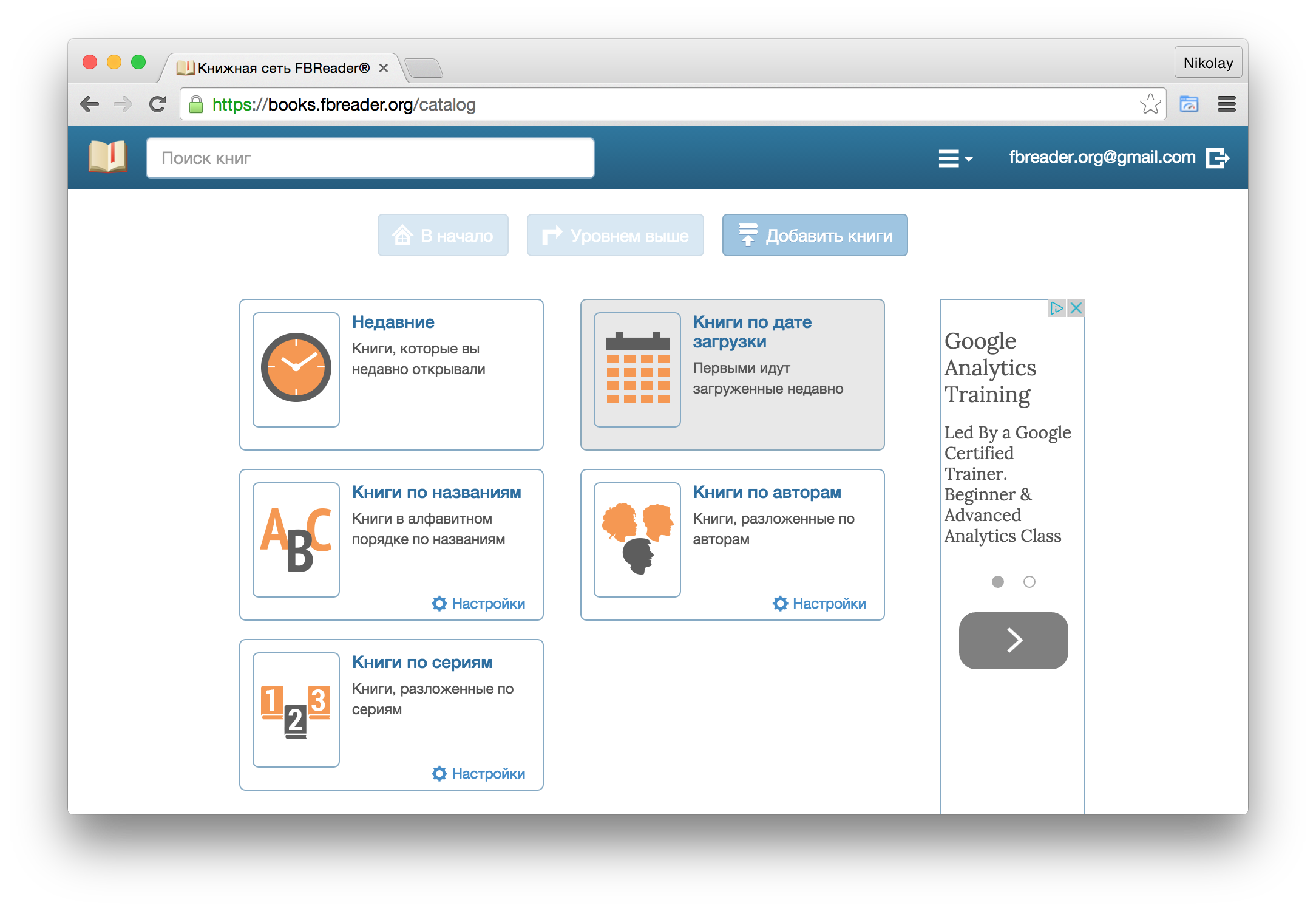
Task: Click the FBReader open book logo
Action: pos(107,157)
